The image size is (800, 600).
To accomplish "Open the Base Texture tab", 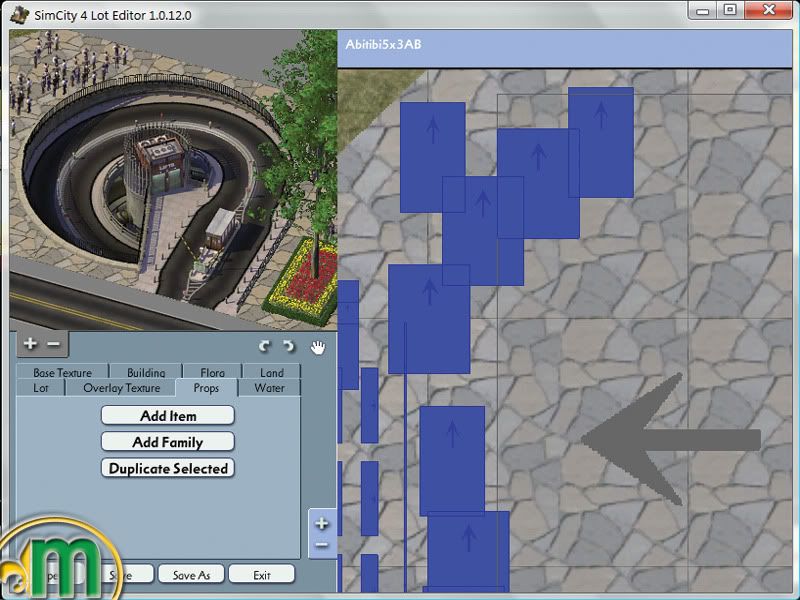I will click(62, 372).
